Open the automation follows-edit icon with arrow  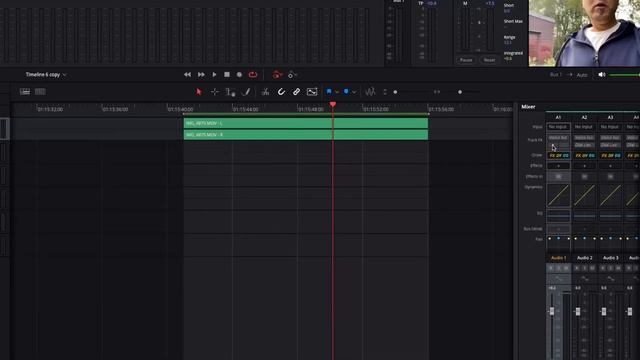tap(292, 75)
